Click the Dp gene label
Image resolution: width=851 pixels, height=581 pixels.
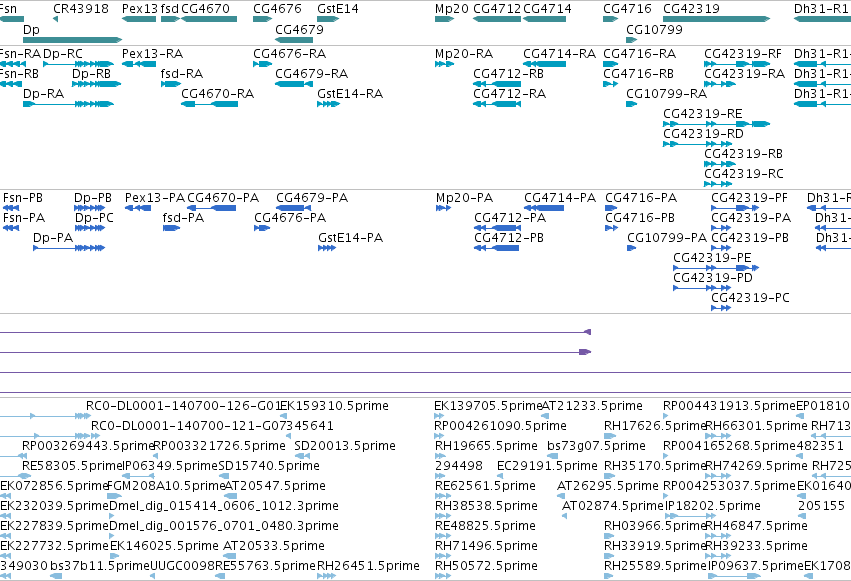[x=31, y=29]
